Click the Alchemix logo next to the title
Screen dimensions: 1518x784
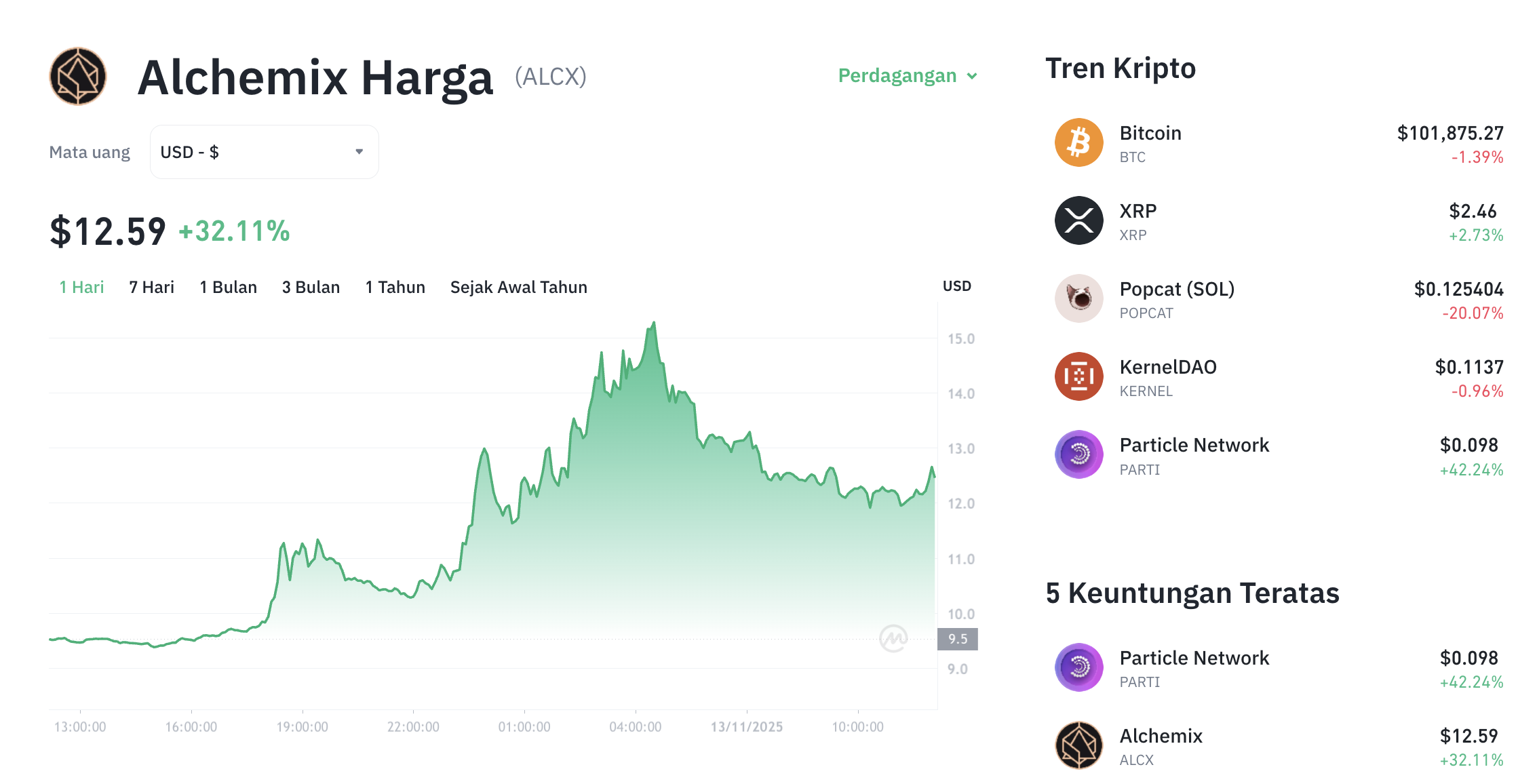tap(77, 76)
